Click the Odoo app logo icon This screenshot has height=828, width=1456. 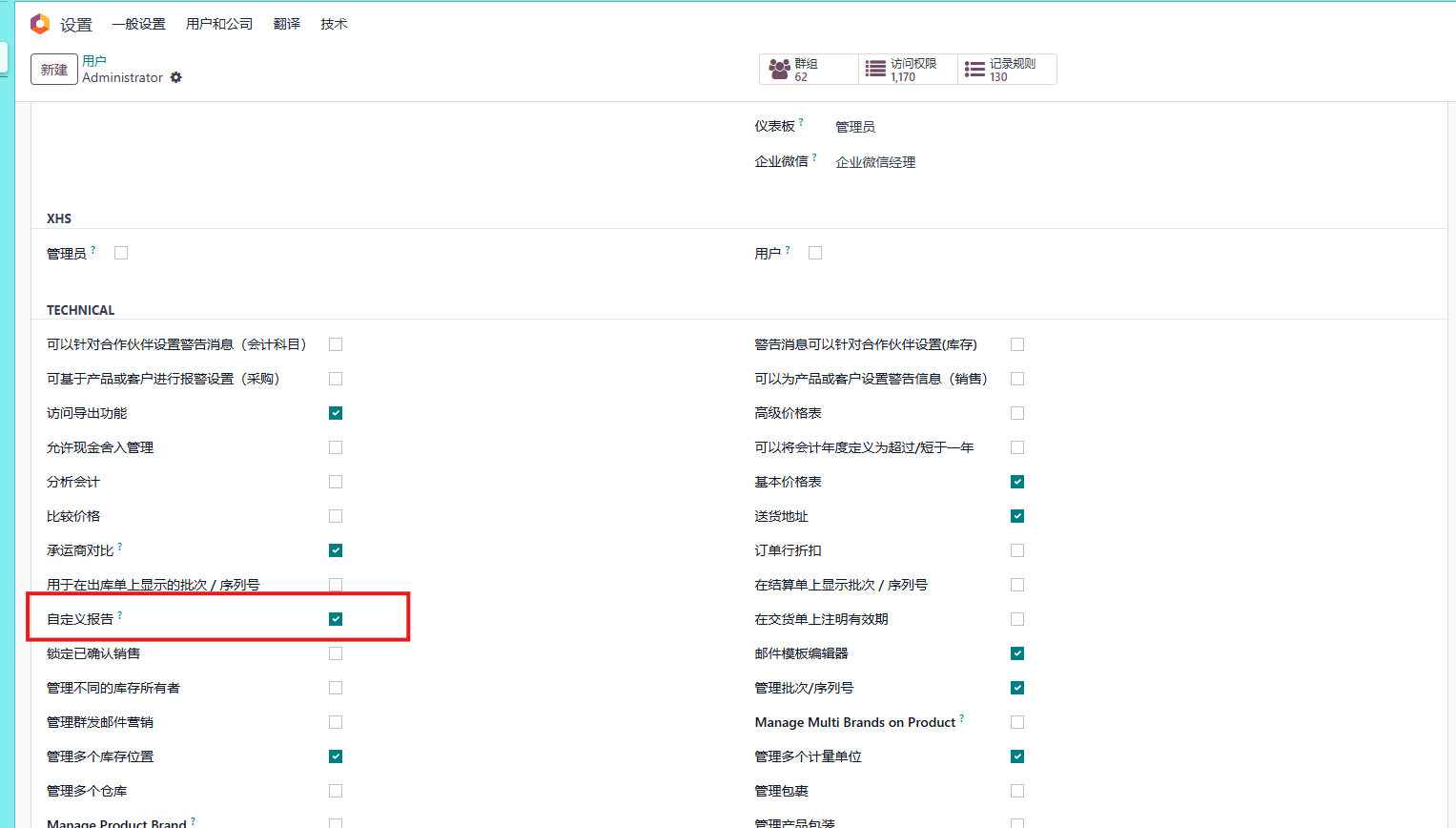pos(40,24)
